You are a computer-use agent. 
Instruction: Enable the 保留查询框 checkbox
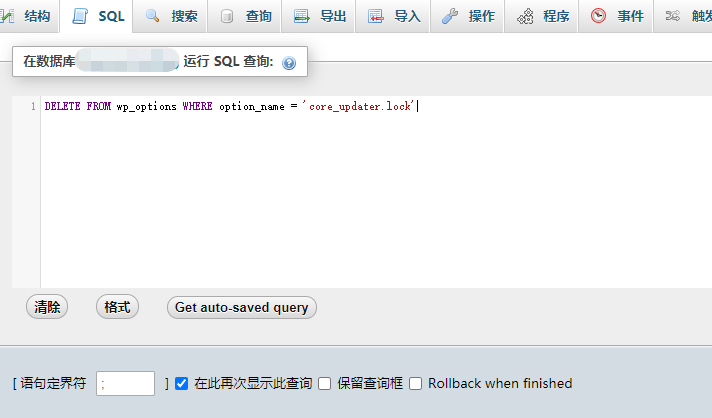pos(324,383)
